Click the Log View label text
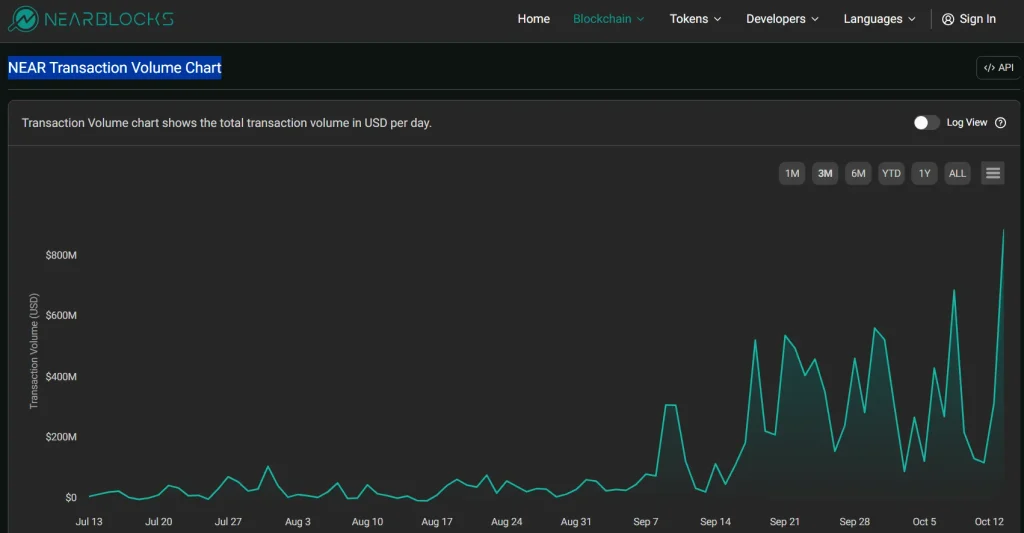The image size is (1024, 533). click(x=967, y=123)
